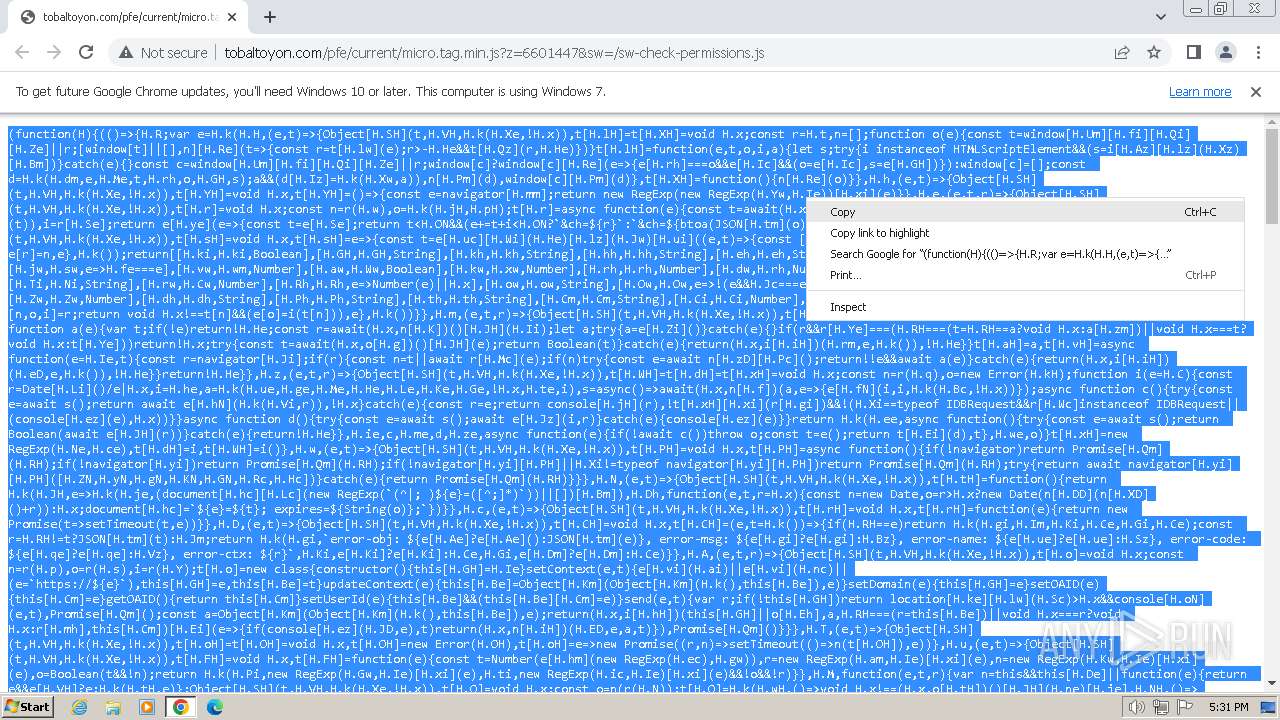This screenshot has height=720, width=1280.
Task: Open Windows Media Player from the taskbar
Action: [147, 707]
